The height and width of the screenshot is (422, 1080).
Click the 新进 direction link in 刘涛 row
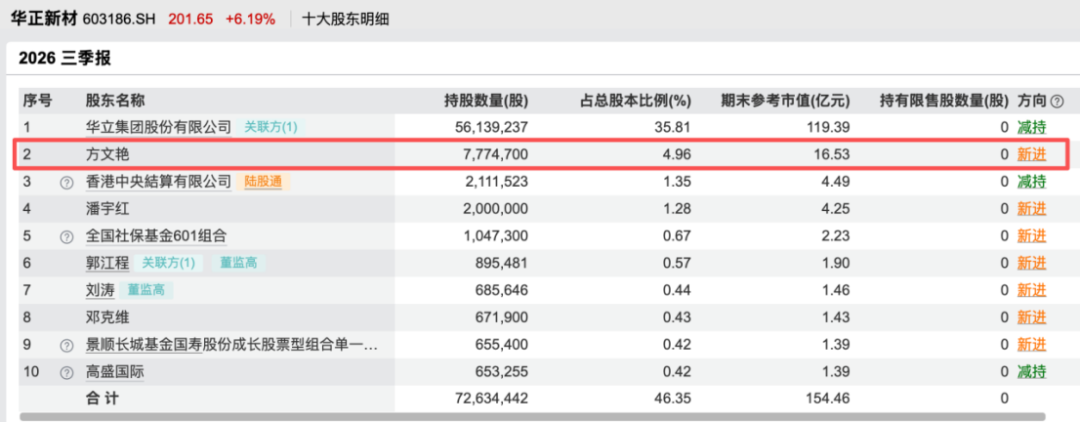click(1032, 291)
